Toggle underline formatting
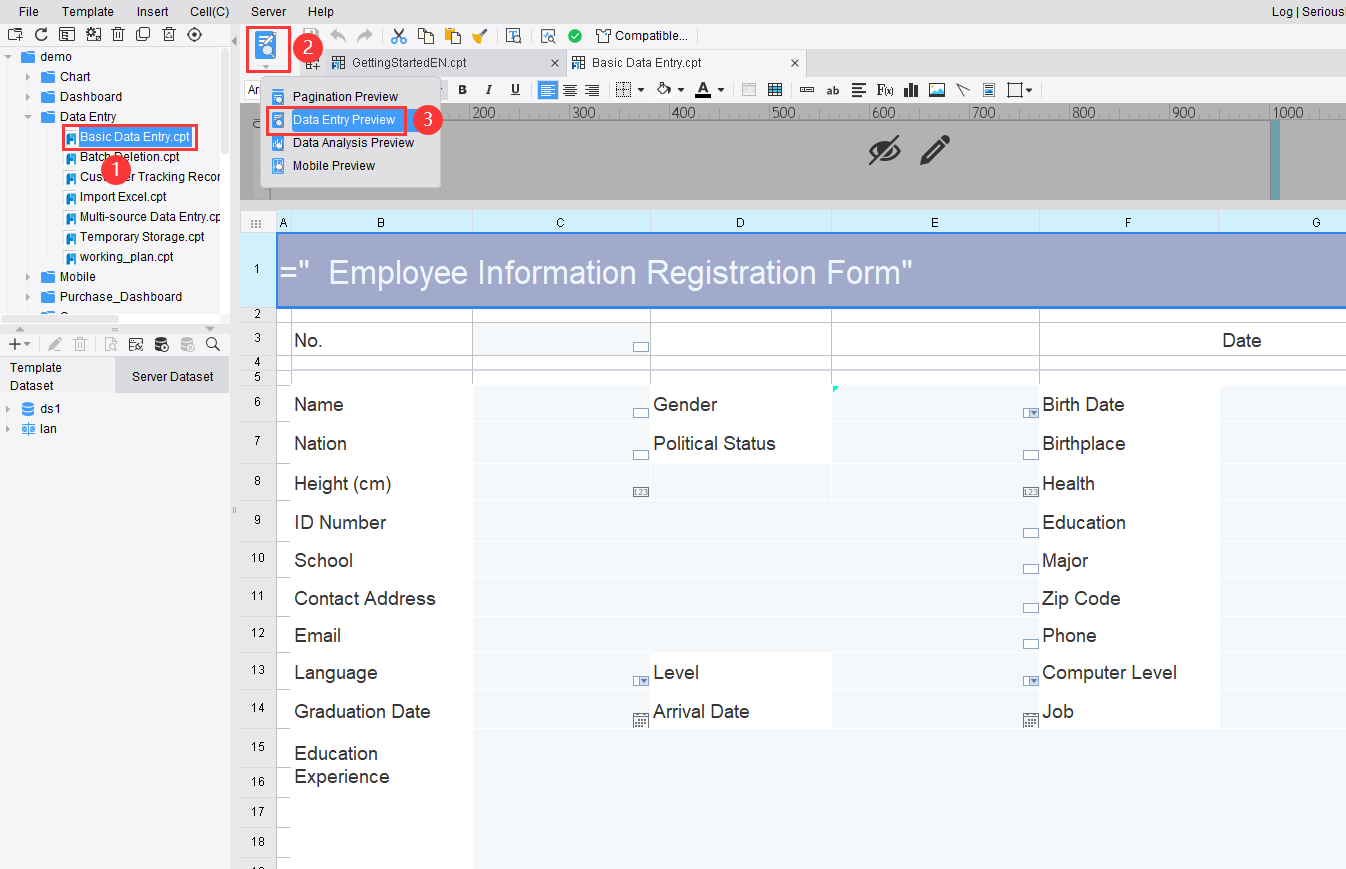This screenshot has height=869, width=1346. (x=513, y=90)
